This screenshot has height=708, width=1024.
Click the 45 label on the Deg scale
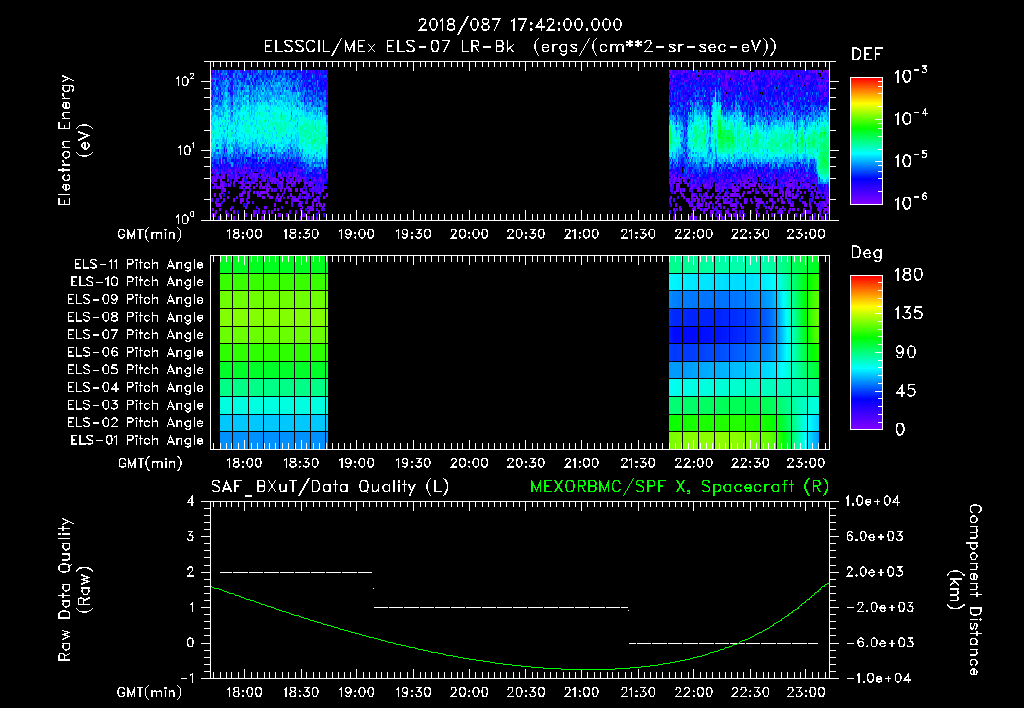tap(906, 391)
